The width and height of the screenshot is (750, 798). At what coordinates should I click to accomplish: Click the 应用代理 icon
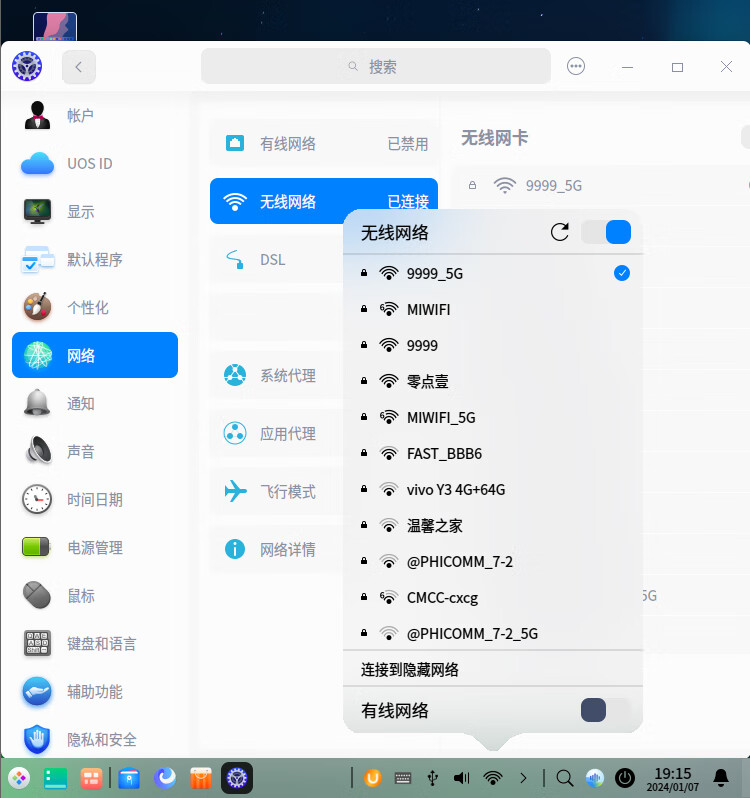235,433
